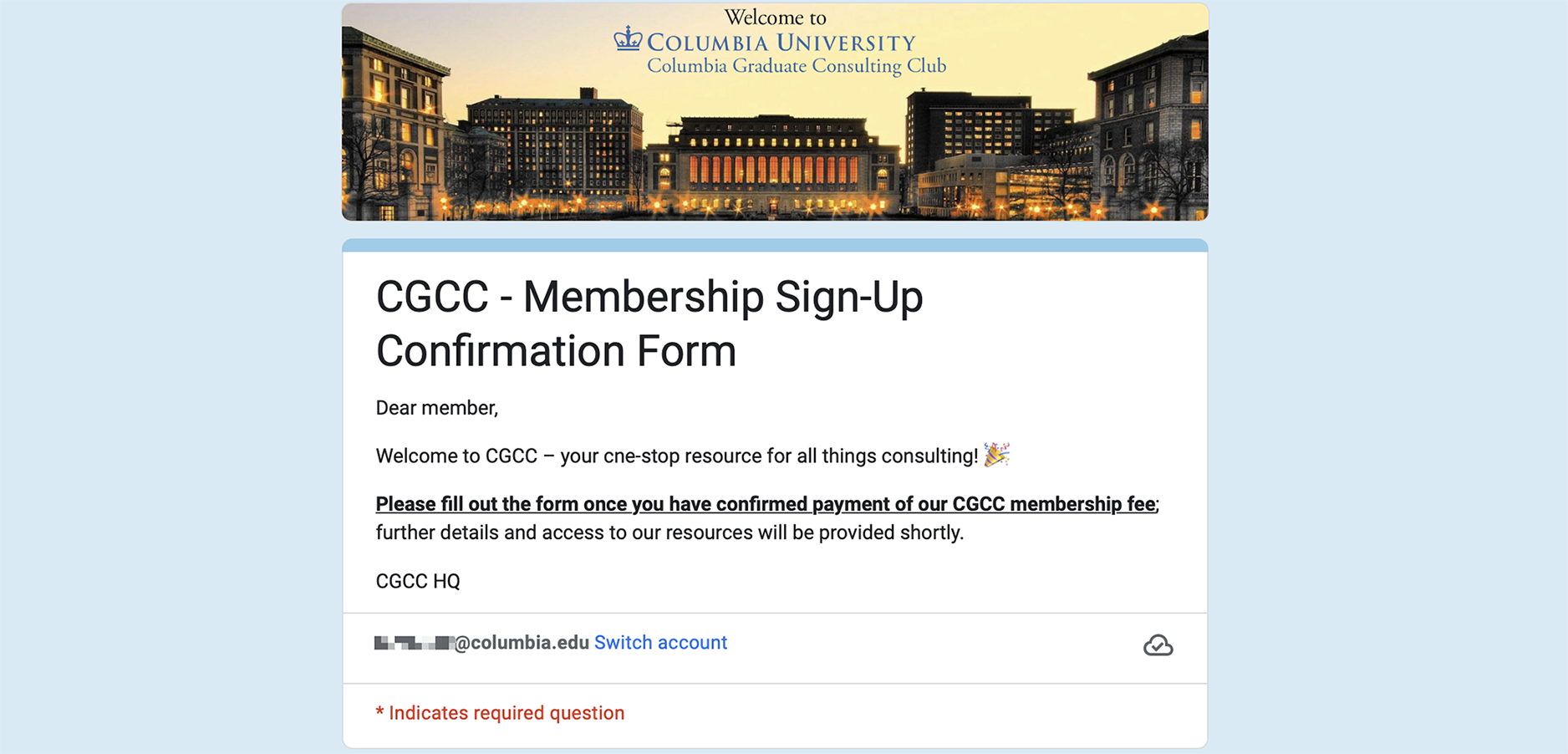Image resolution: width=1568 pixels, height=754 pixels.
Task: Click the "further details and access" sentence
Action: click(x=669, y=533)
